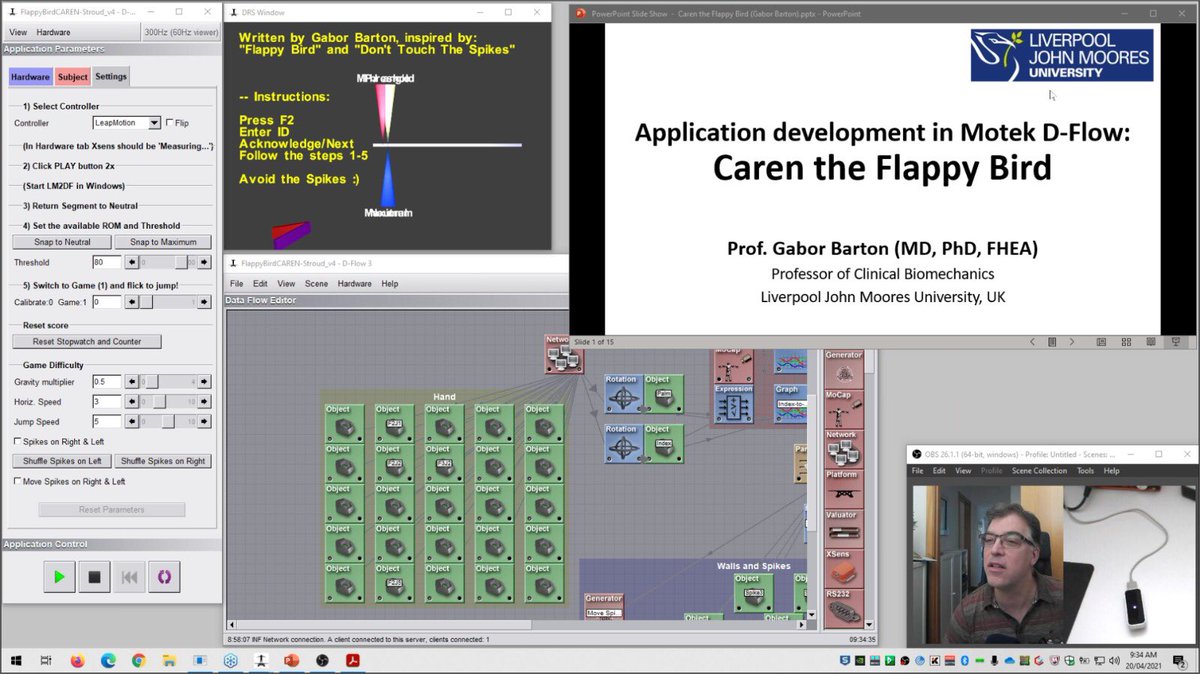The width and height of the screenshot is (1200, 674).
Task: Open Firefox from the Windows taskbar
Action: point(77,661)
